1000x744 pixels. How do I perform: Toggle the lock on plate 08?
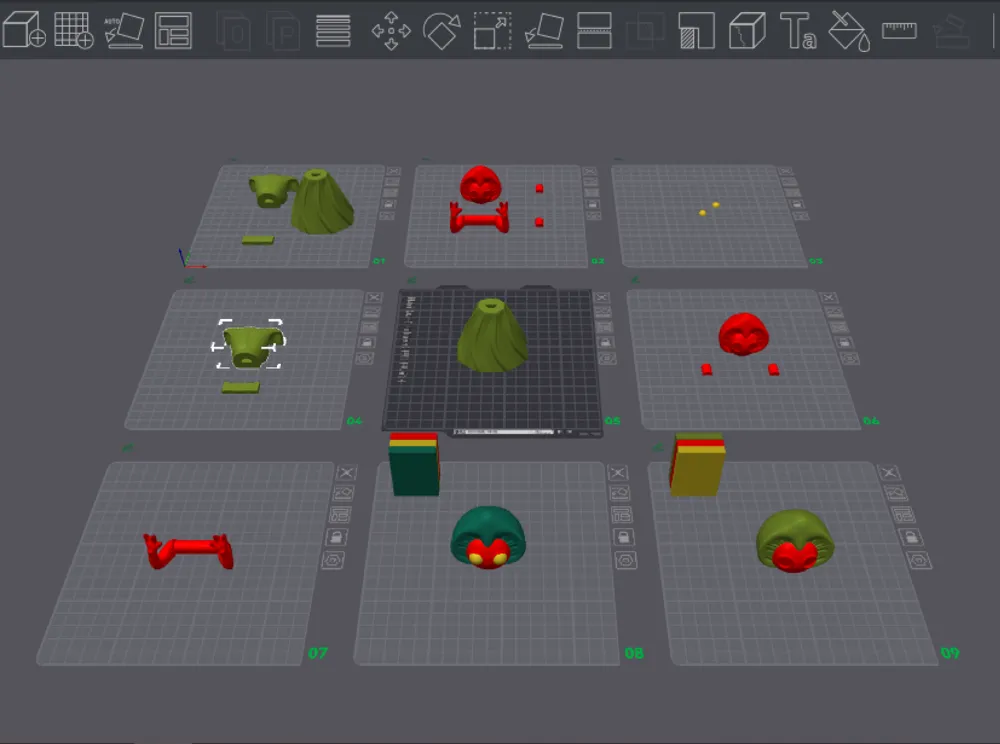coord(623,538)
